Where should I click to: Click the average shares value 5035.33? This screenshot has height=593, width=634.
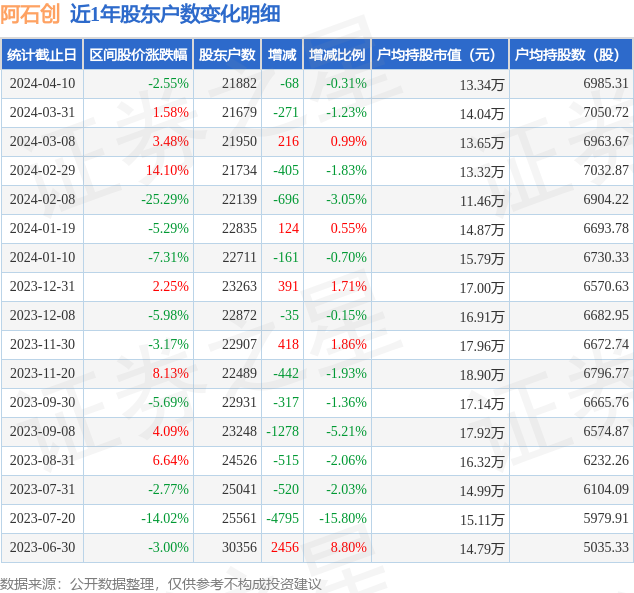[606, 547]
